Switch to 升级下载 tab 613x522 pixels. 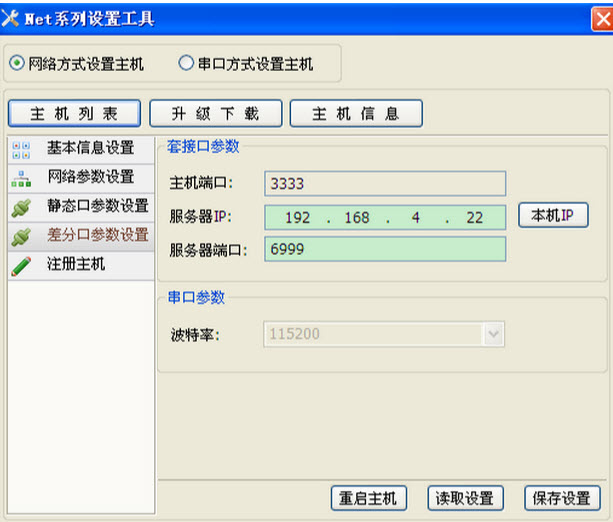click(x=215, y=113)
